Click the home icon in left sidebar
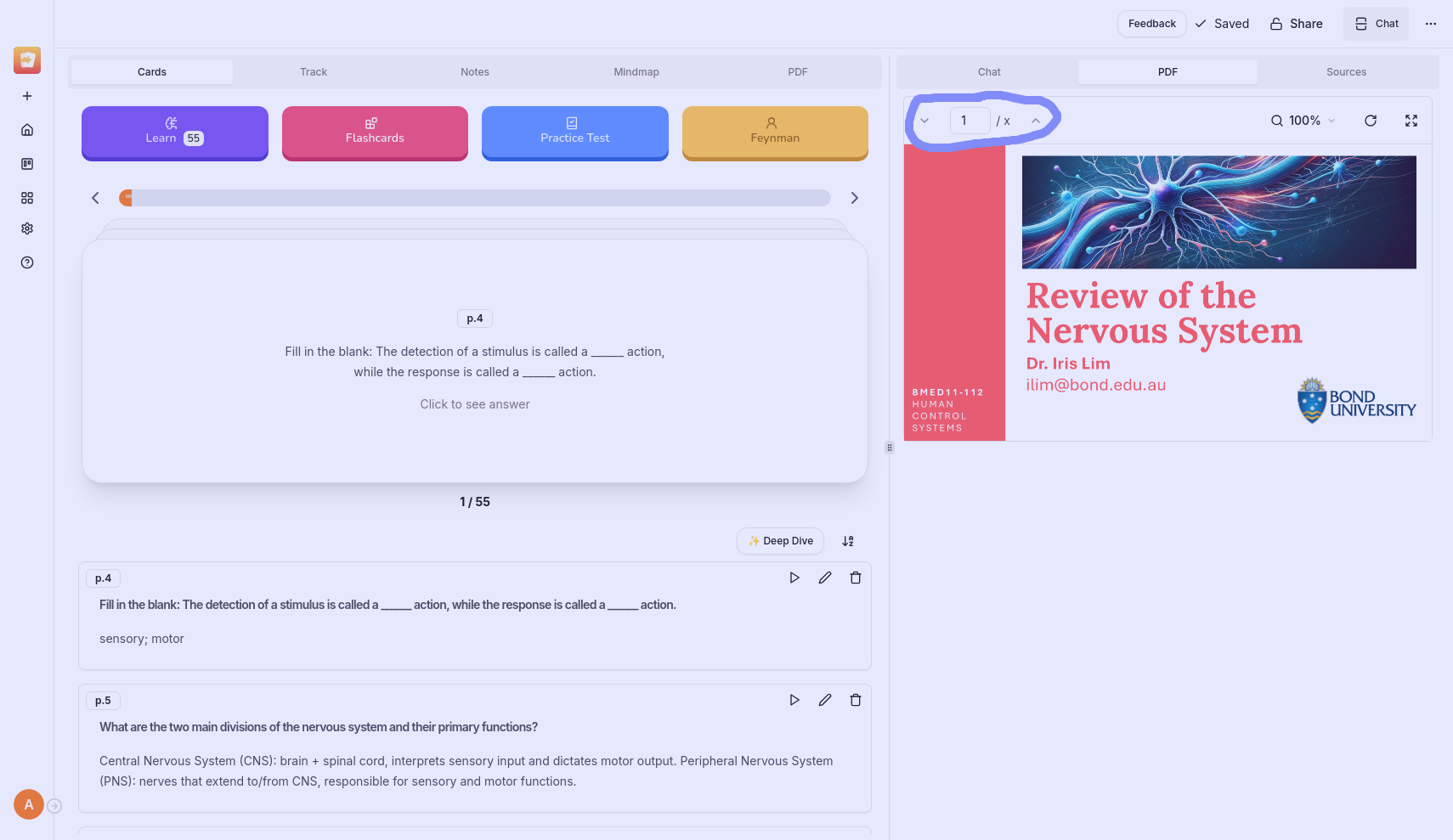 click(x=27, y=130)
